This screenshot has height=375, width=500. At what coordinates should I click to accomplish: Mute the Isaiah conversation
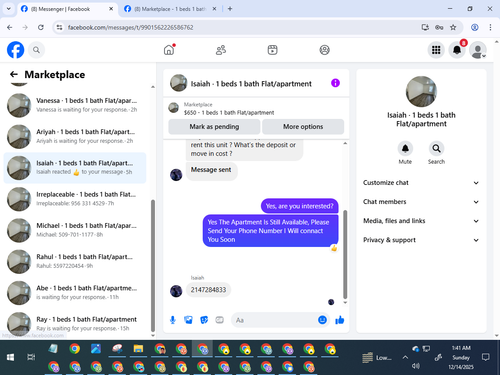coord(405,149)
